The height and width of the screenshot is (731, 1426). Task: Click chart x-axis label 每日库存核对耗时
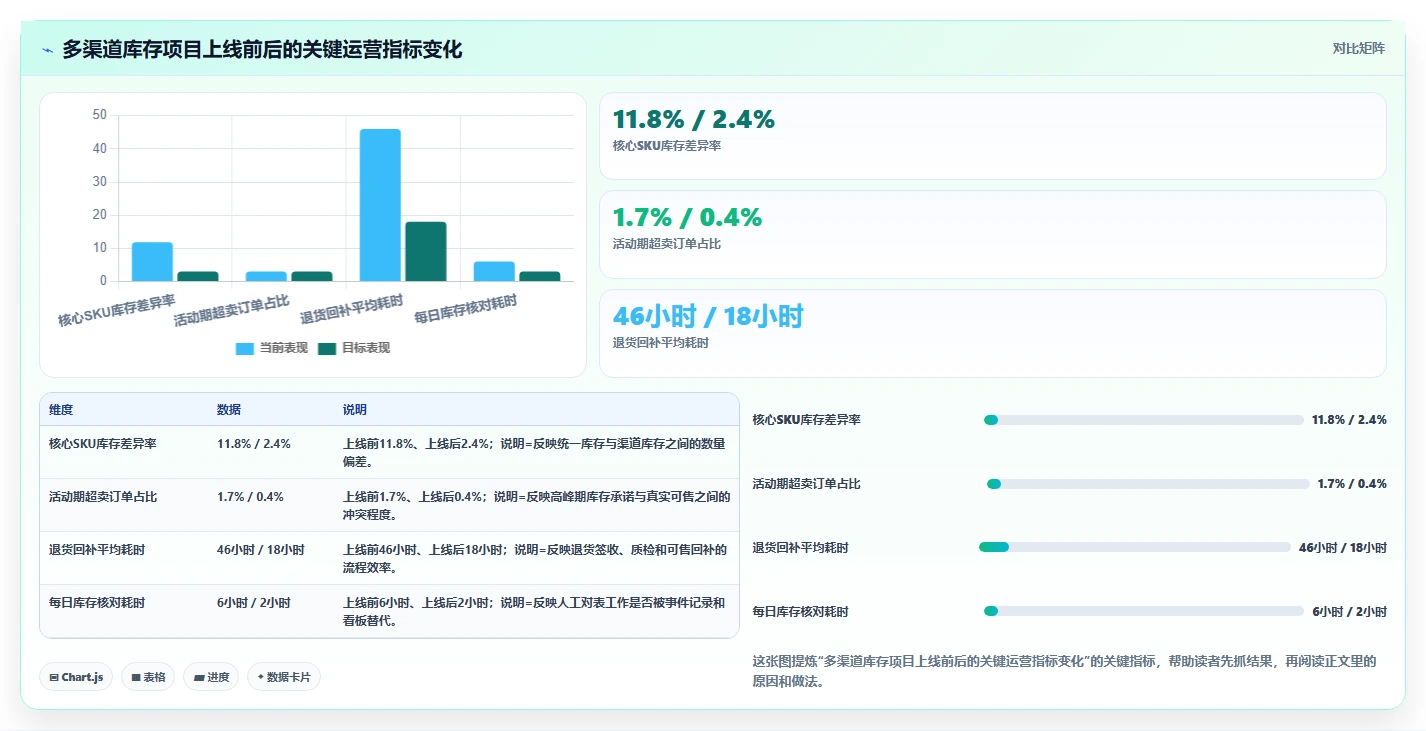pyautogui.click(x=466, y=309)
